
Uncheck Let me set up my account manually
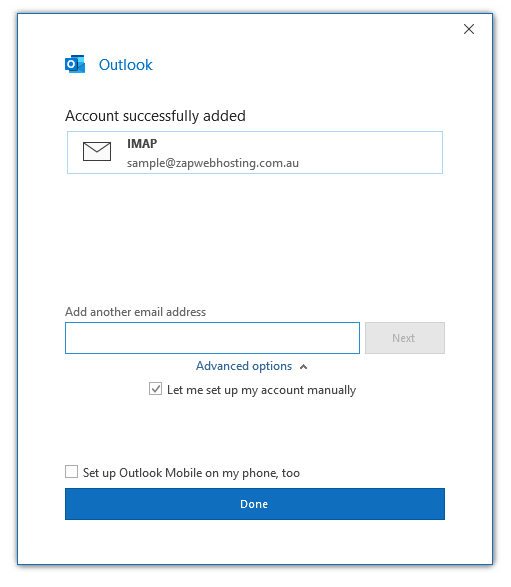tap(155, 389)
